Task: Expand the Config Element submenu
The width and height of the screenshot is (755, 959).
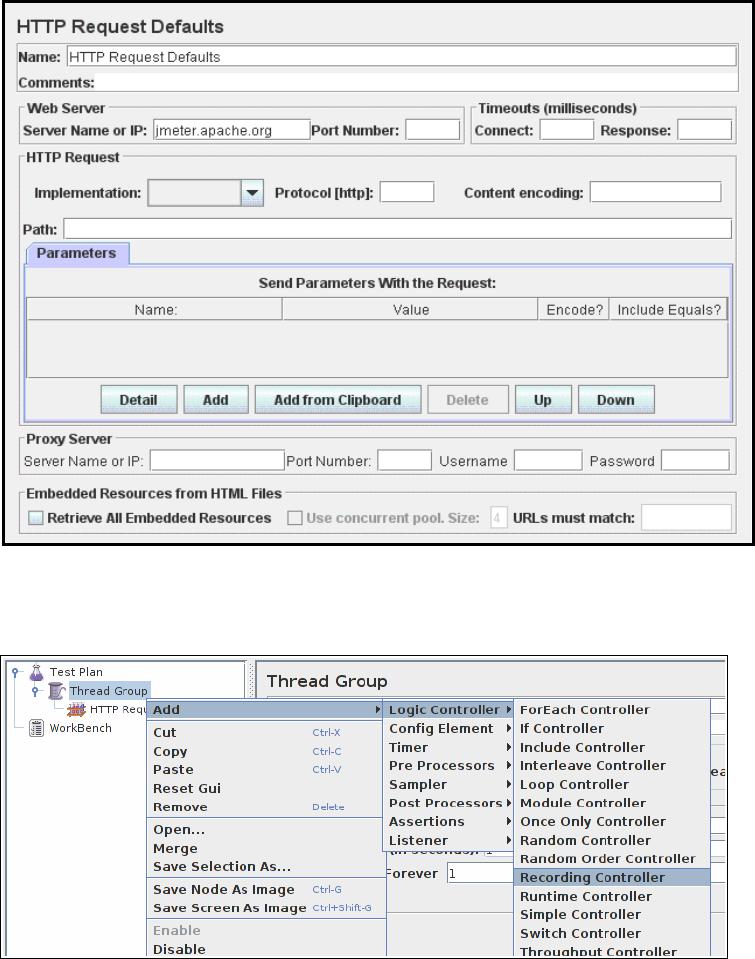Action: pos(450,728)
